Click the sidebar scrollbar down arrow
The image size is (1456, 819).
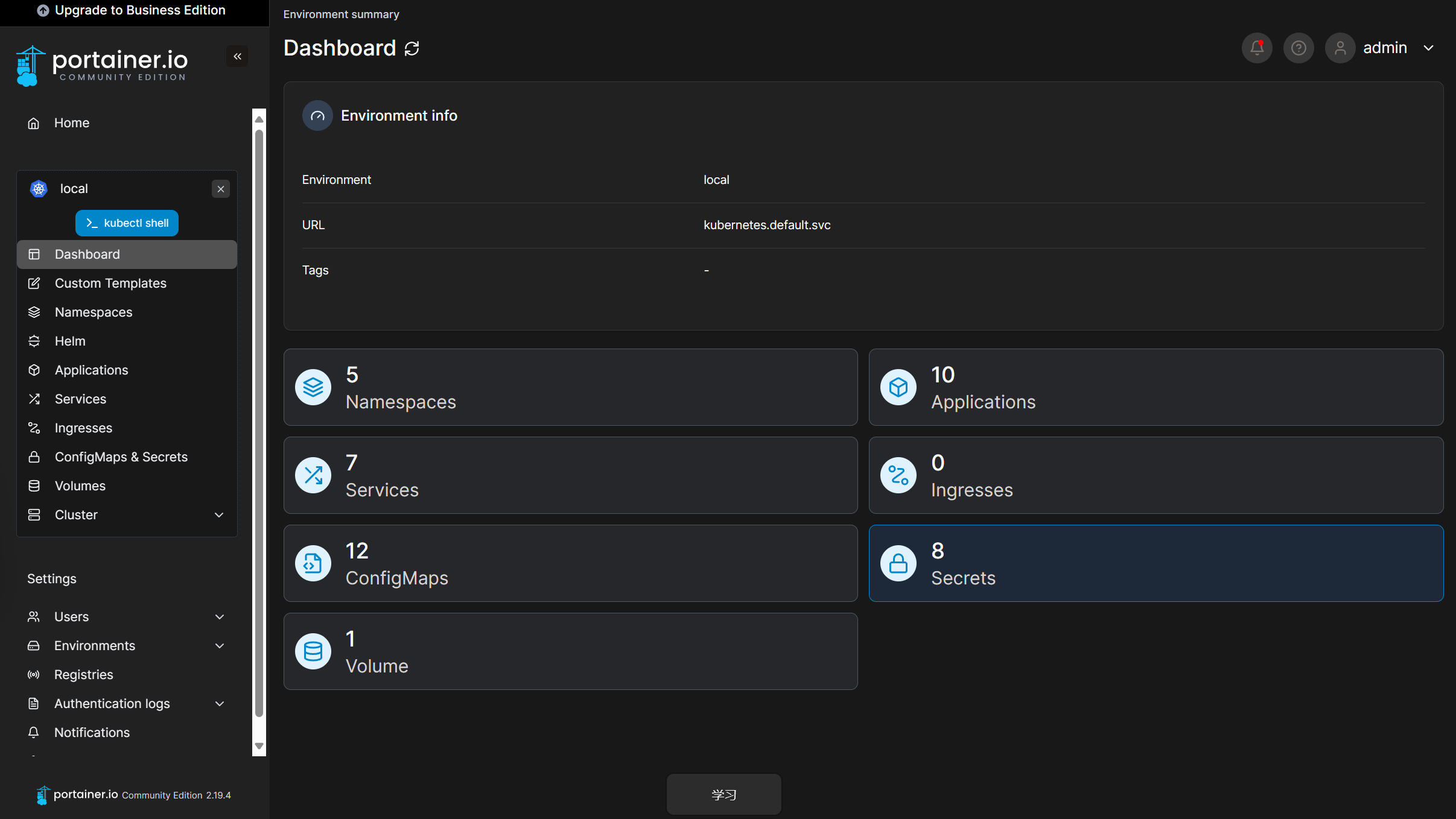point(259,746)
